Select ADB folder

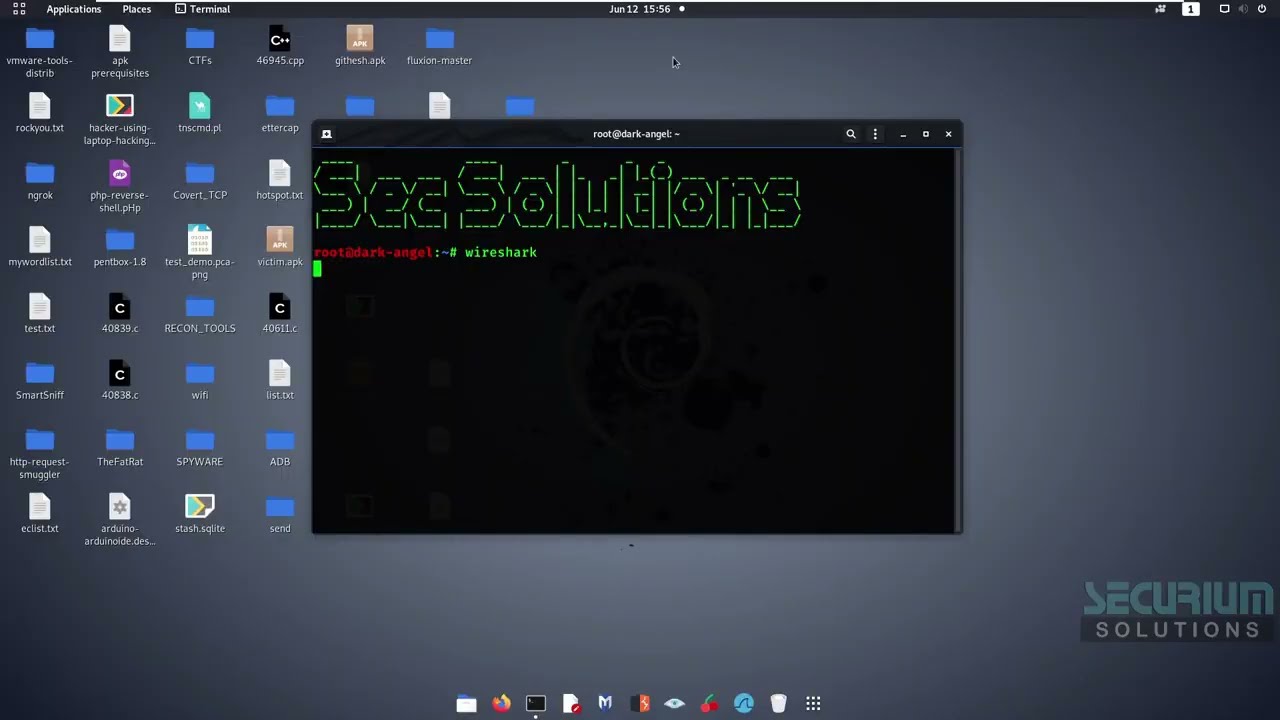[x=280, y=448]
